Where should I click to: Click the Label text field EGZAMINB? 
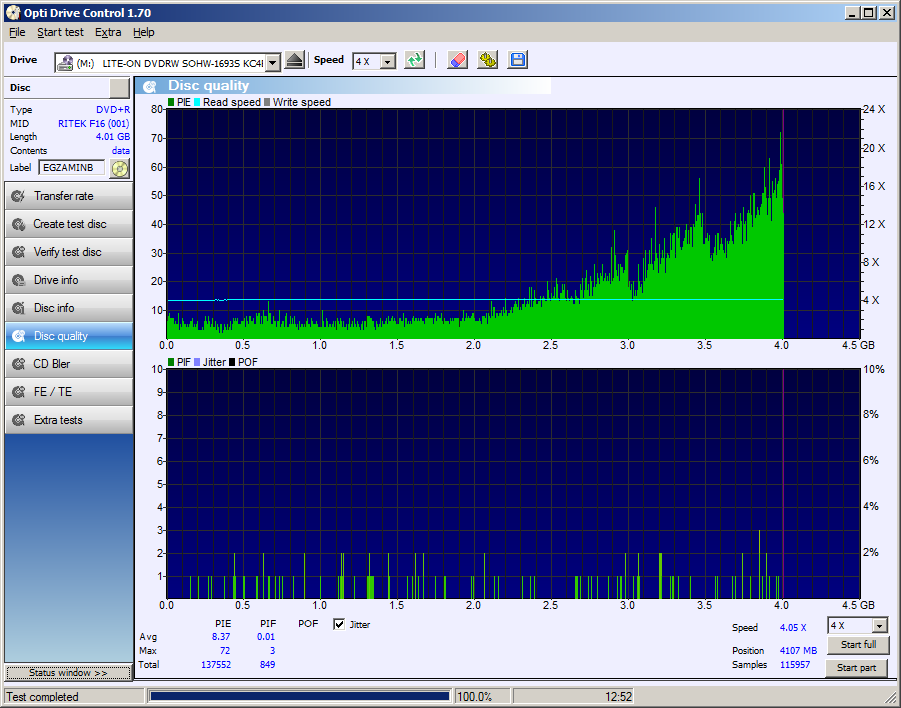coord(72,168)
